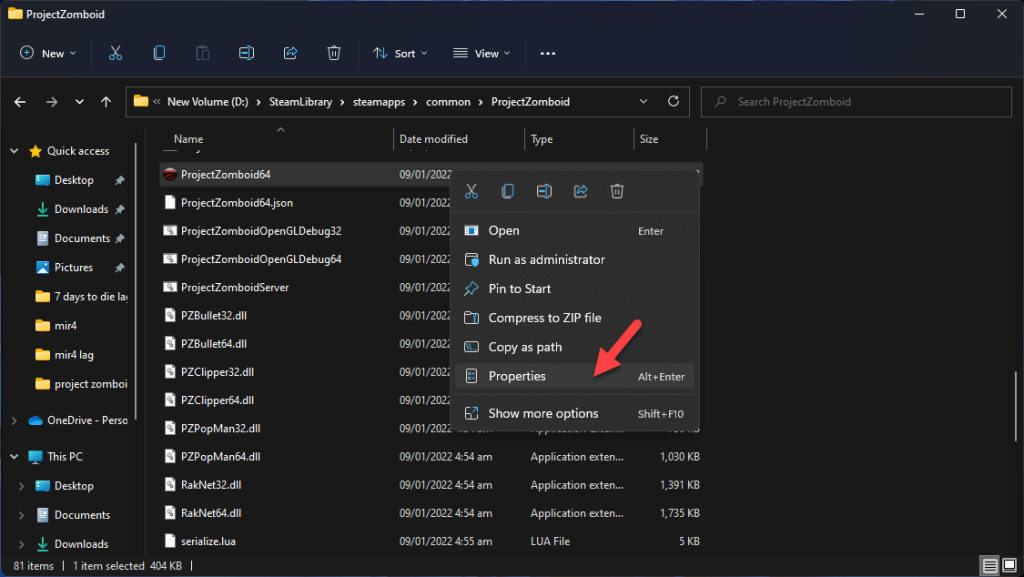Select the PZPopMan64.dll file

click(221, 456)
